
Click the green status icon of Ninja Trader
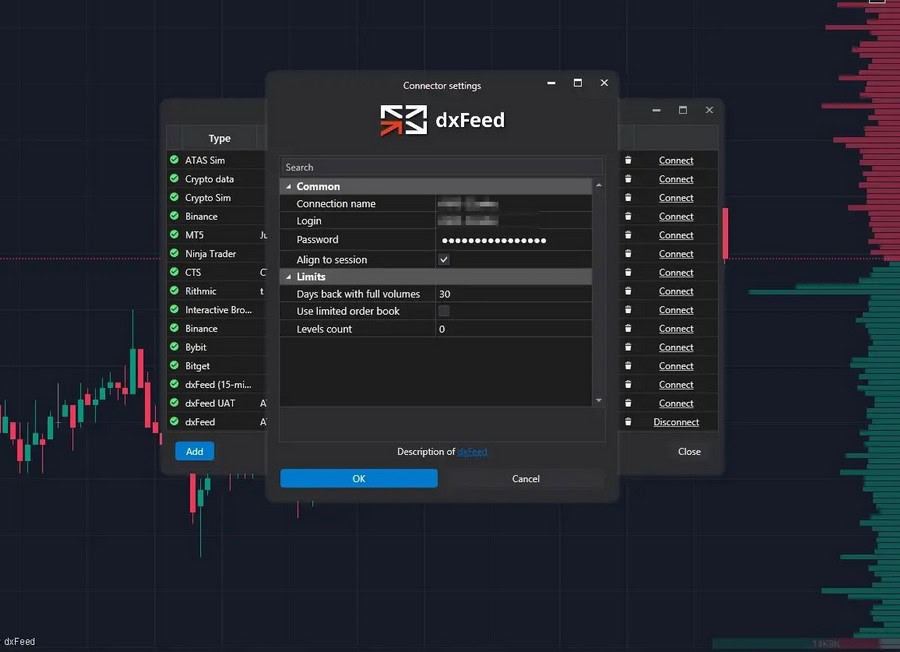(174, 253)
